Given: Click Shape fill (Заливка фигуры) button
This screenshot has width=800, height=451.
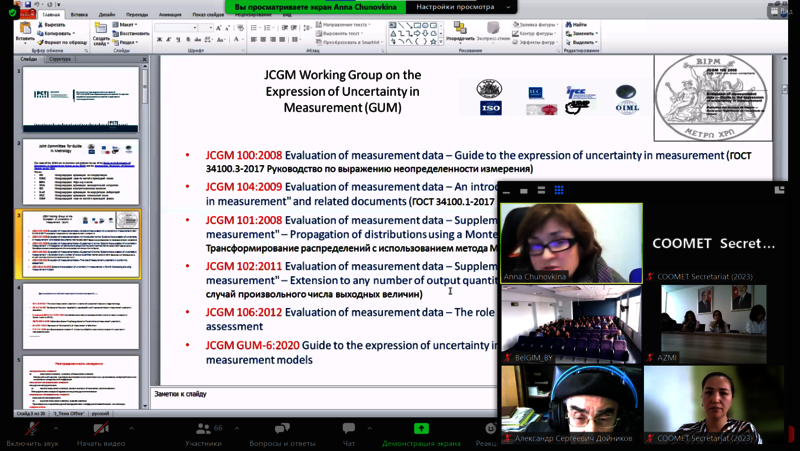Looking at the screenshot, I should point(536,24).
